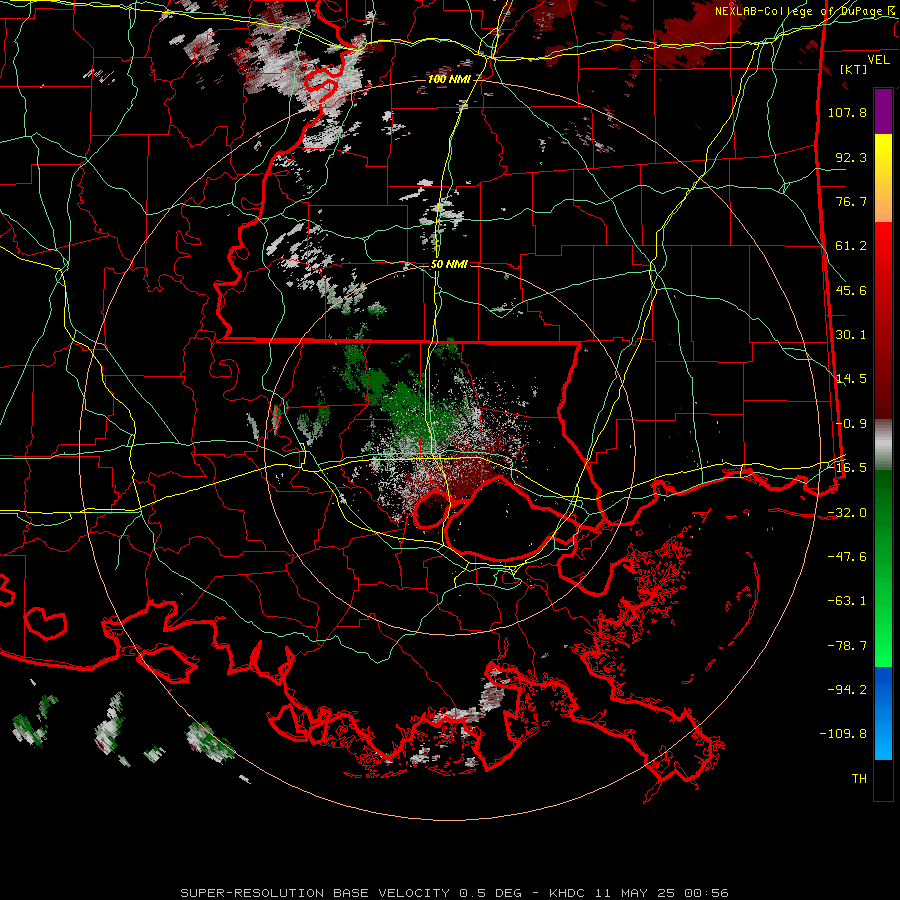Click the 76.7 velocity scale value
The height and width of the screenshot is (900, 900).
(851, 201)
